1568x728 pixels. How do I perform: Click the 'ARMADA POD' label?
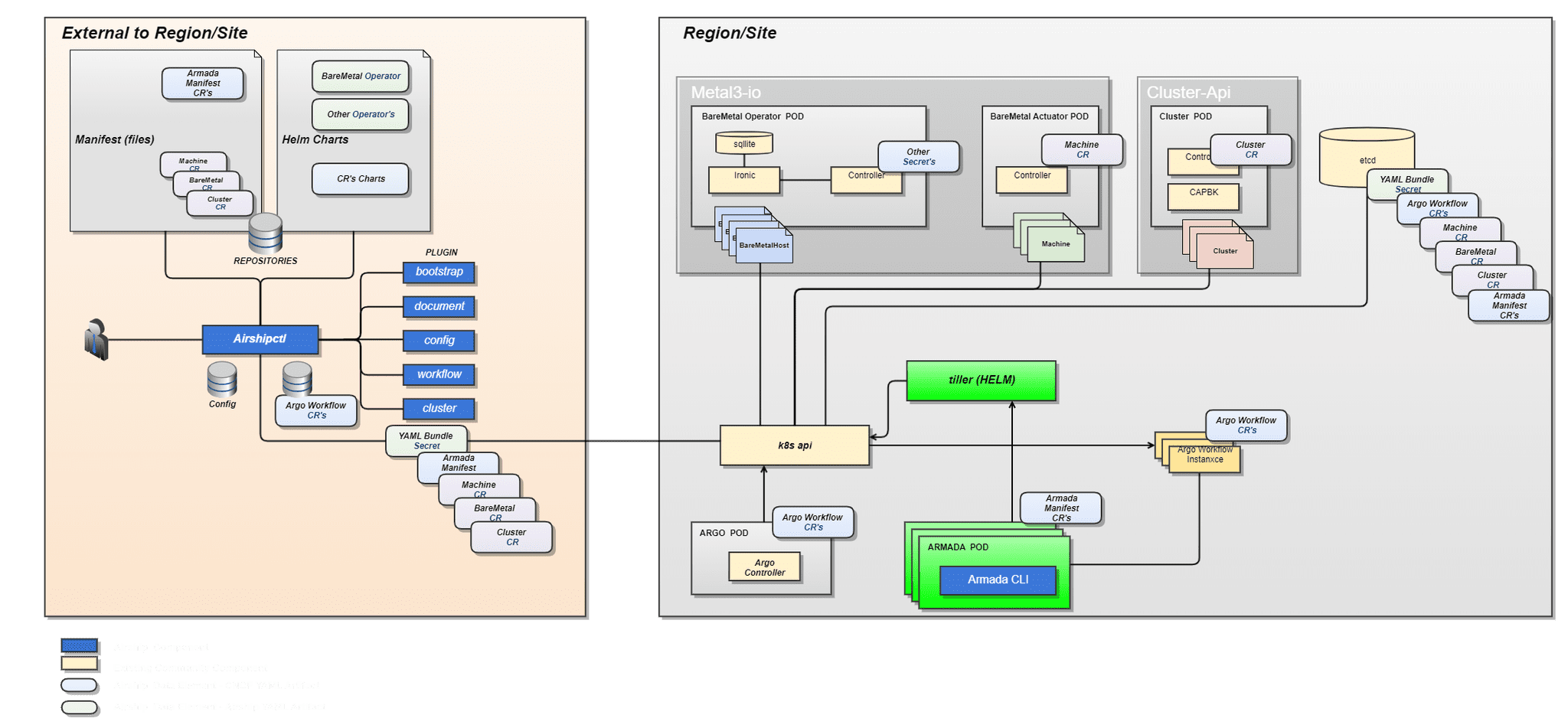tap(958, 547)
